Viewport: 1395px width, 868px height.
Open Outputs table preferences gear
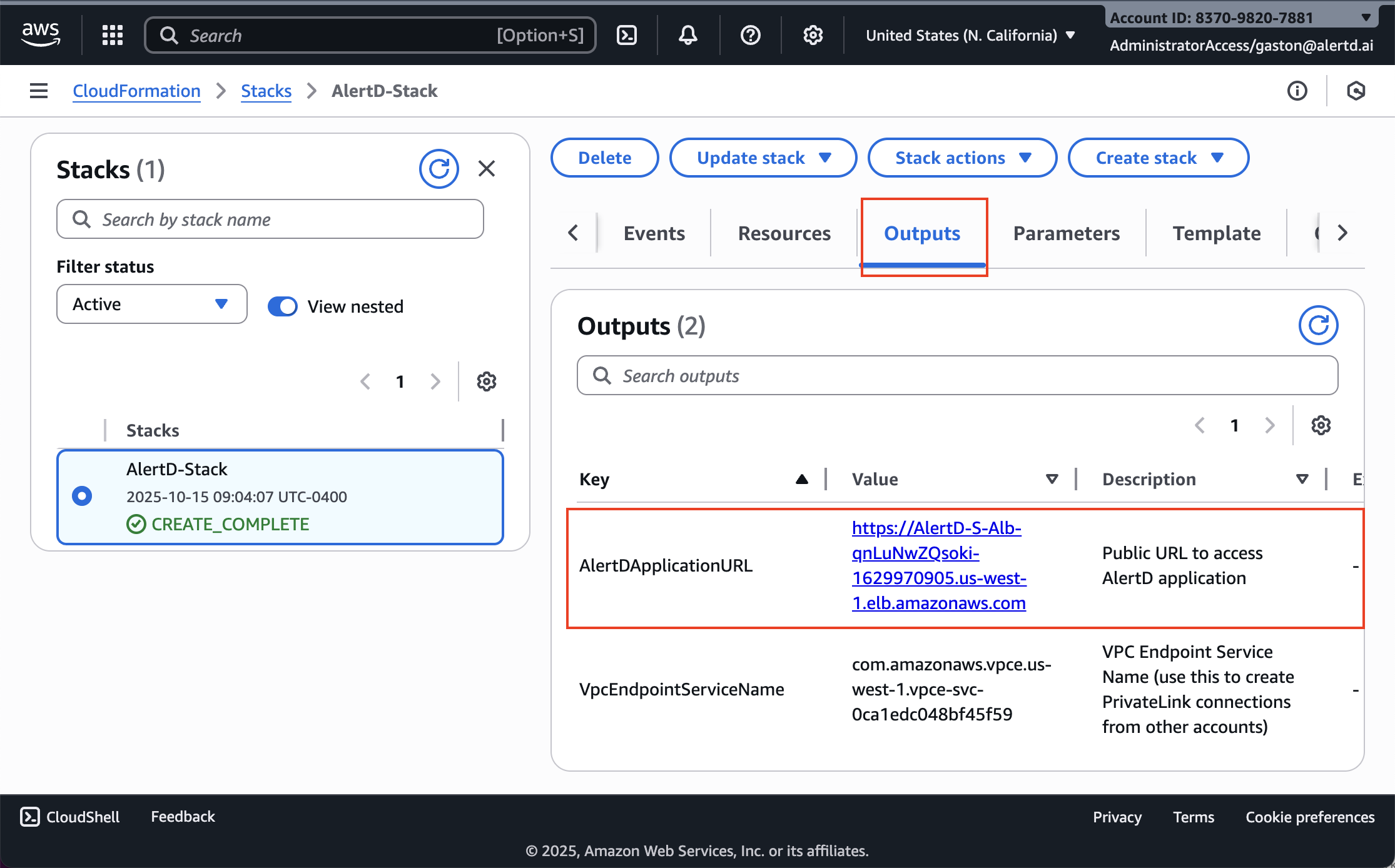(1321, 425)
